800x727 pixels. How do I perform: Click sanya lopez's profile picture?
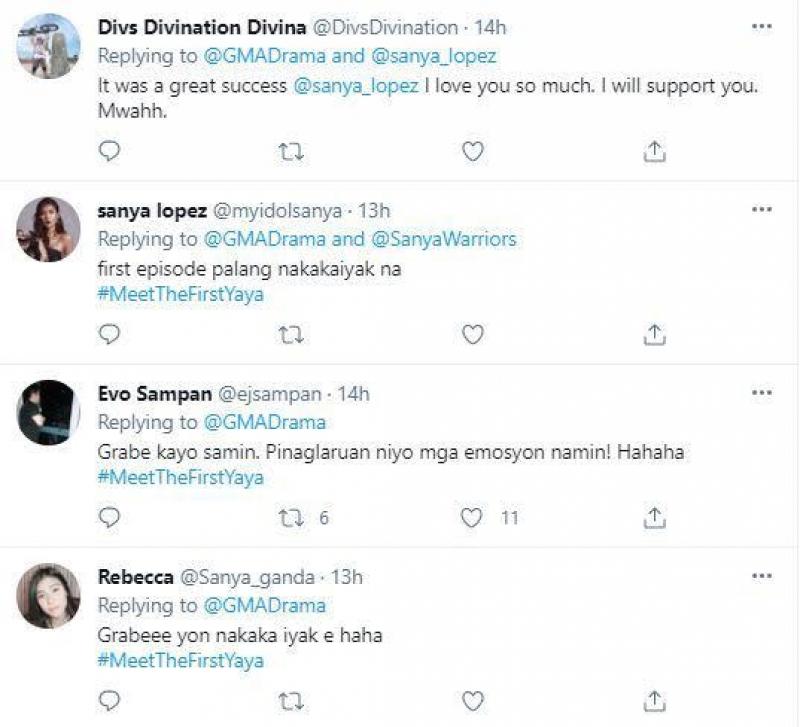[48, 229]
